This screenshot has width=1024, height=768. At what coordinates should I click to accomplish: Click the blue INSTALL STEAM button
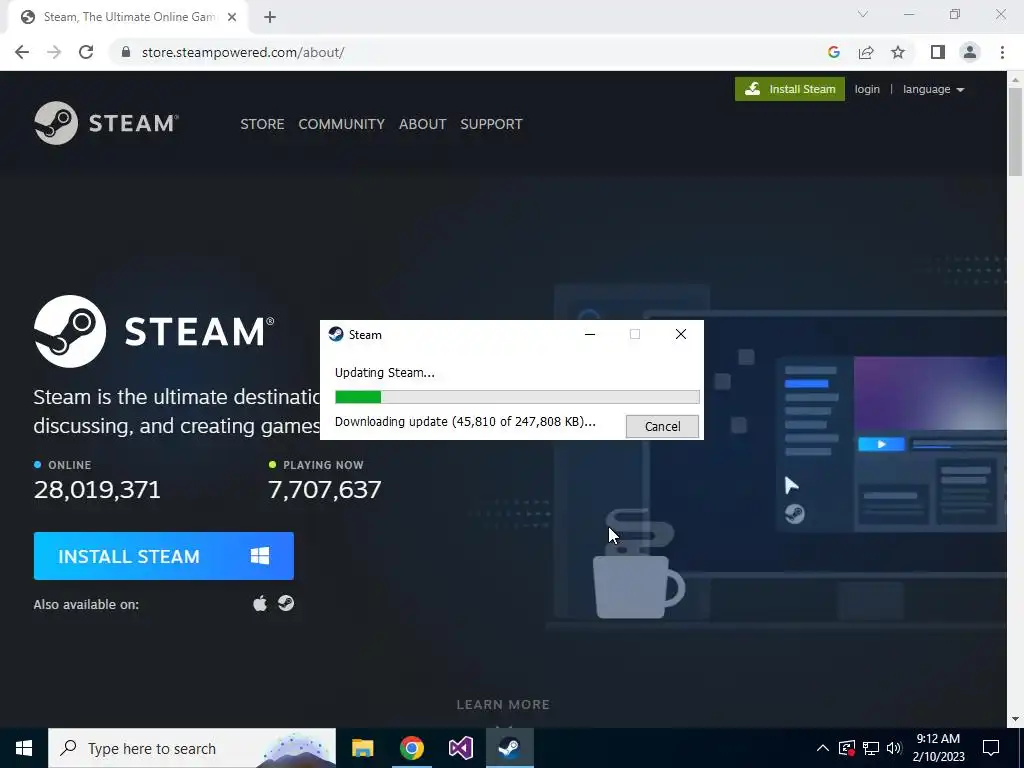coord(163,556)
